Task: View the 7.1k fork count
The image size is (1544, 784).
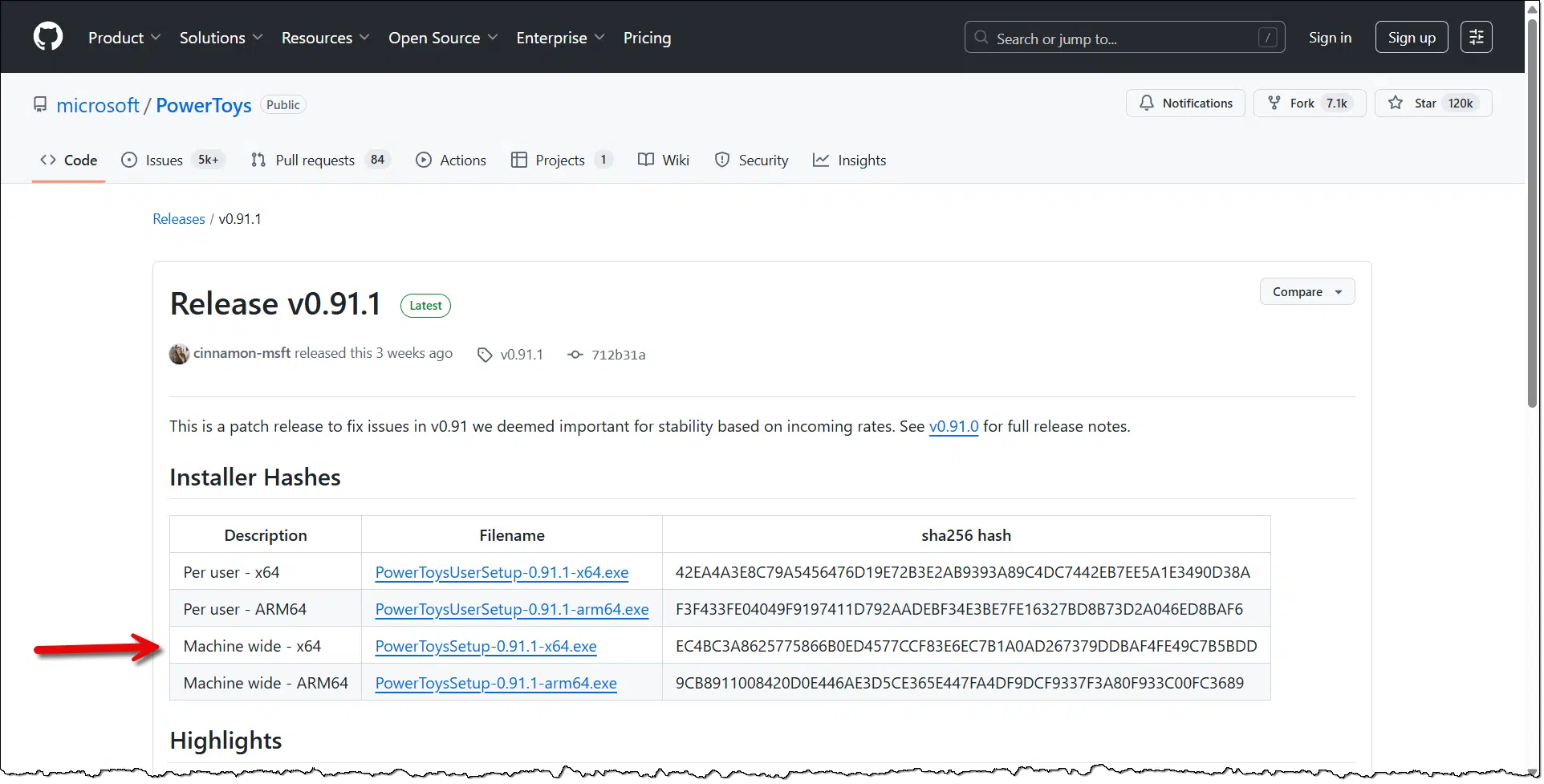Action: pos(1336,104)
